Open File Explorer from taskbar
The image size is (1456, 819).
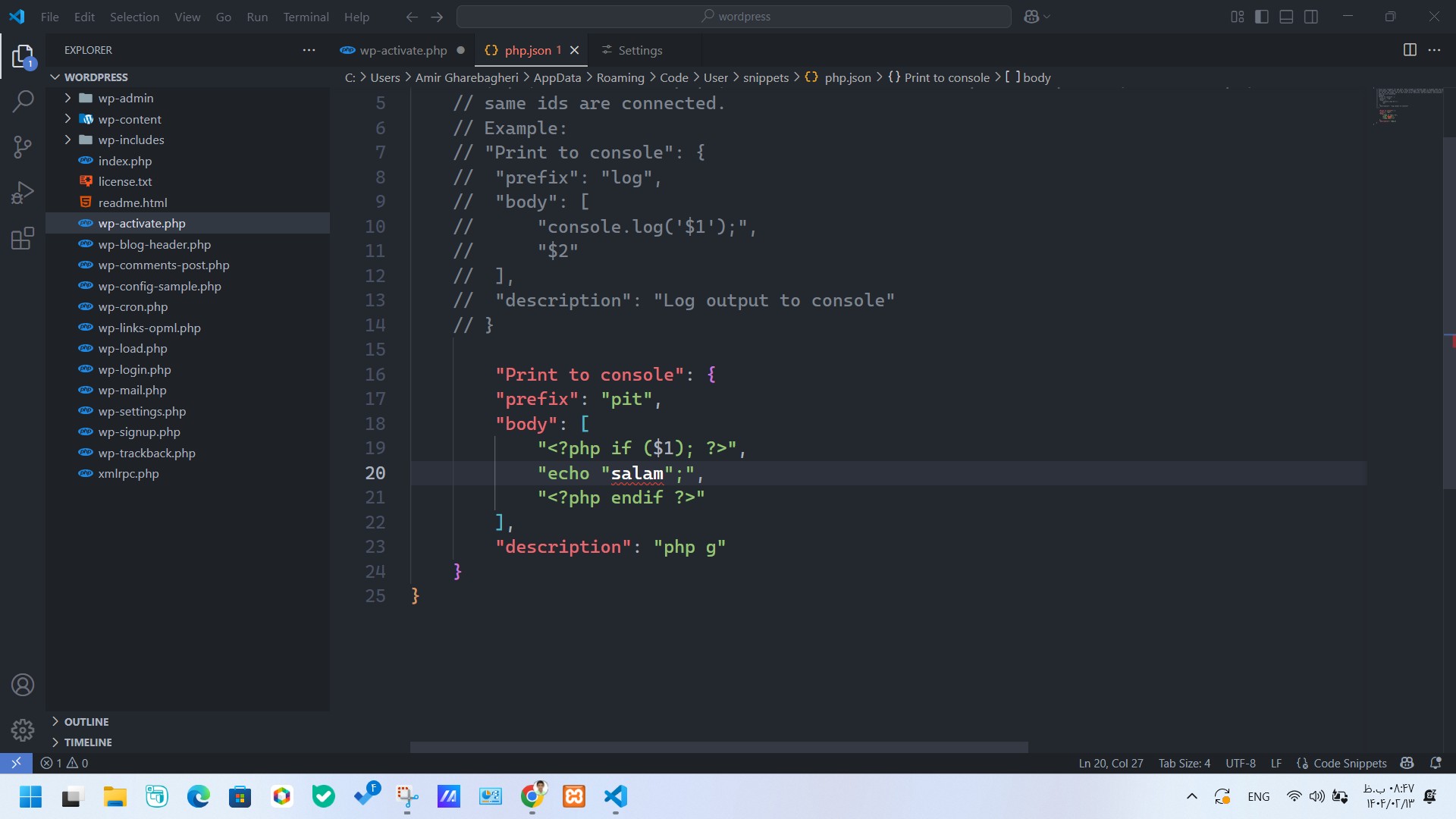pyautogui.click(x=115, y=796)
